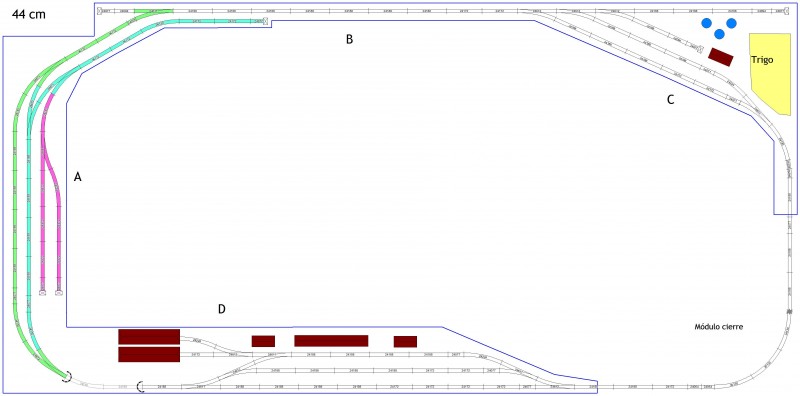Image resolution: width=800 pixels, height=396 pixels.
Task: Select the lower large dark red shed
Action: [149, 355]
